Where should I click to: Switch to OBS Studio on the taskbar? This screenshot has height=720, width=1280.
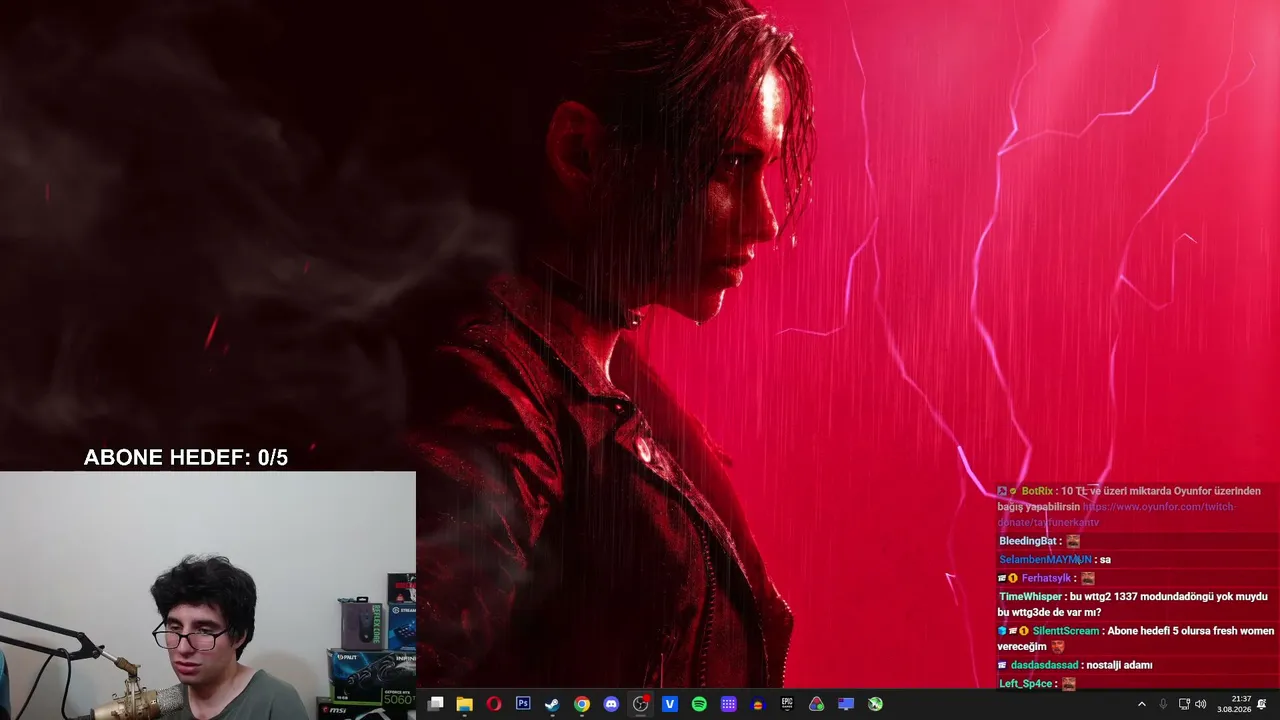(640, 704)
